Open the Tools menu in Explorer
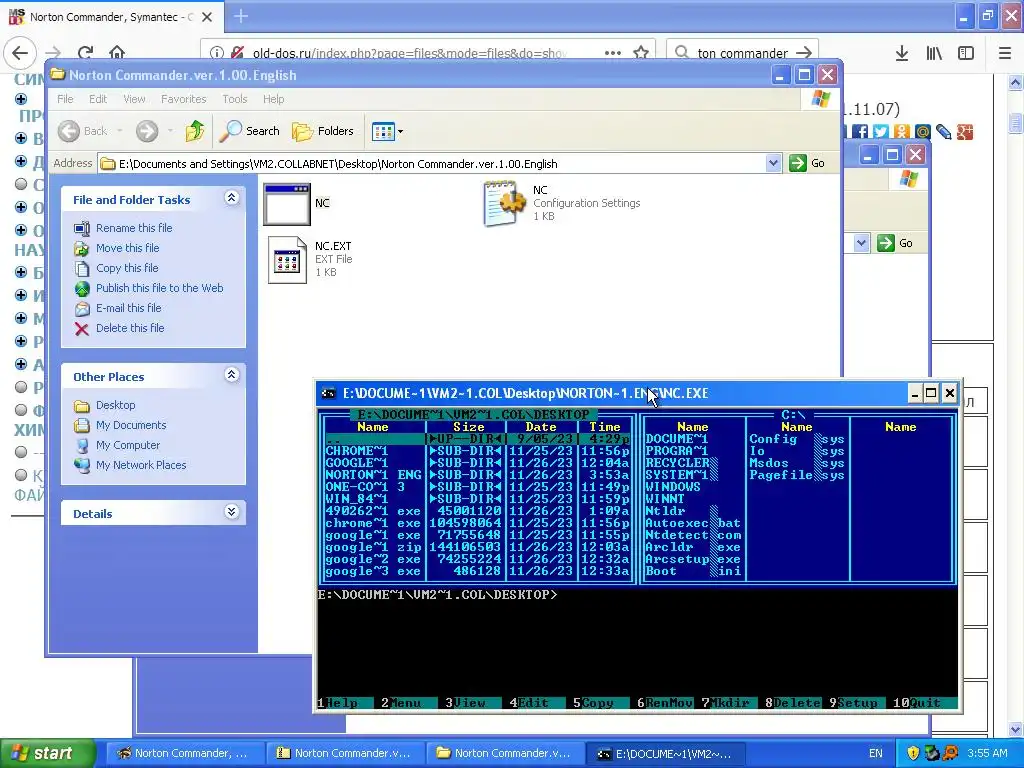 point(234,99)
